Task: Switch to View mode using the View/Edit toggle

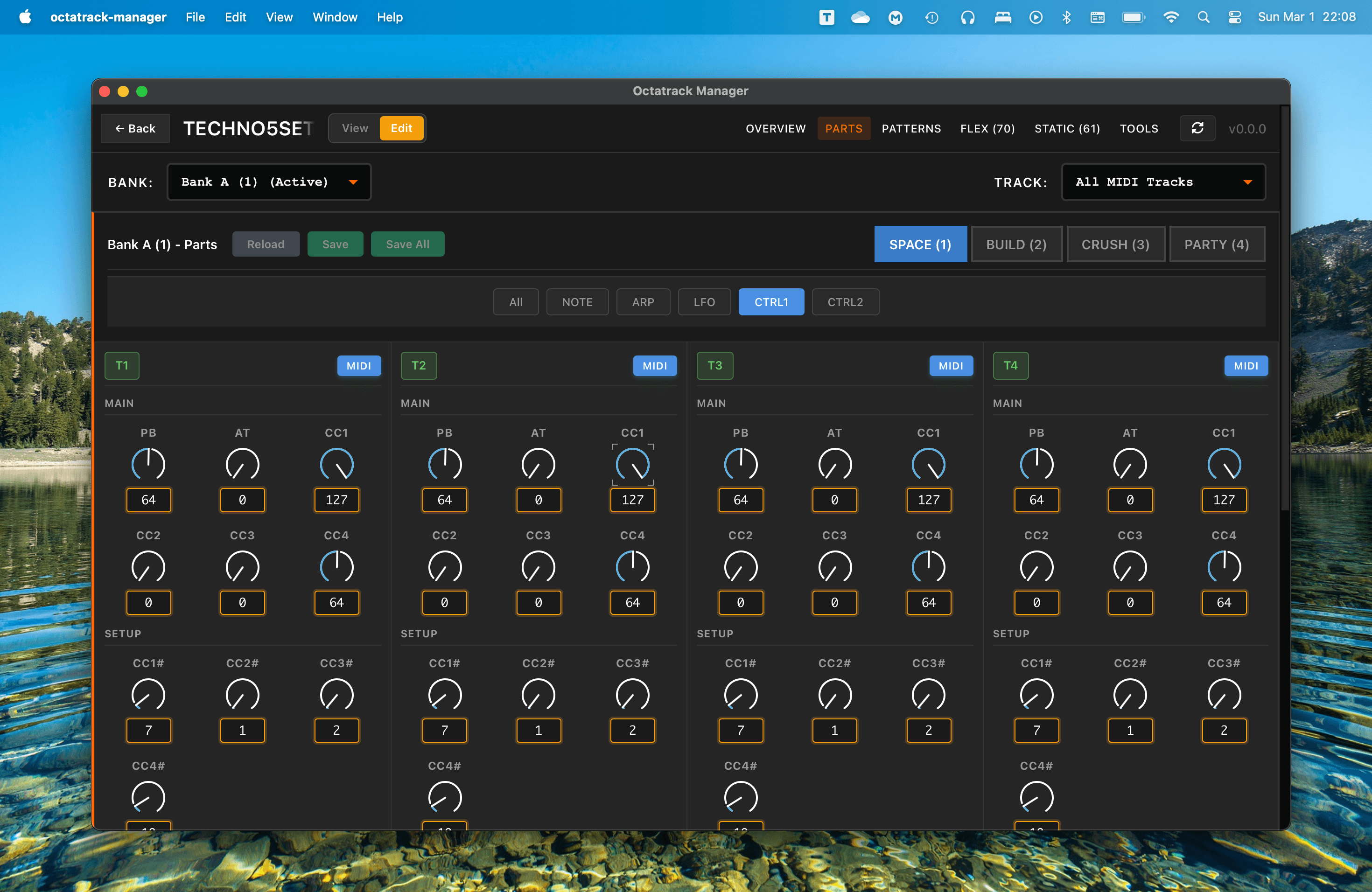Action: (x=355, y=128)
